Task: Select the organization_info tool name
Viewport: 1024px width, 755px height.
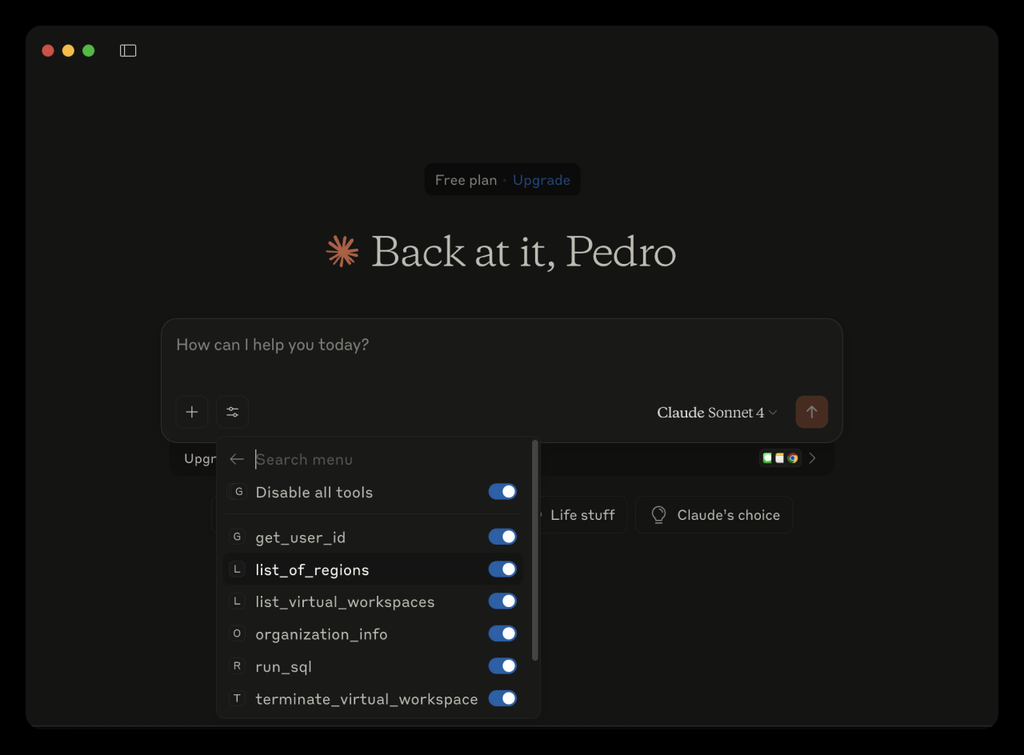Action: coord(321,634)
